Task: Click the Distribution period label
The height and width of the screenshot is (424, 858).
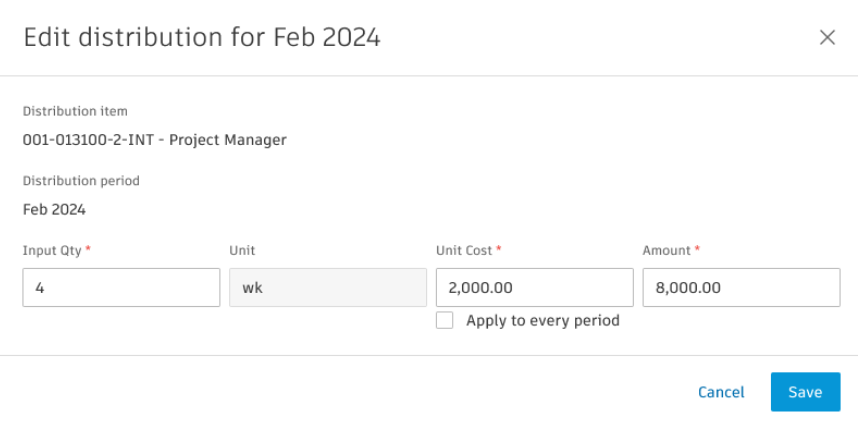Action: [x=81, y=181]
